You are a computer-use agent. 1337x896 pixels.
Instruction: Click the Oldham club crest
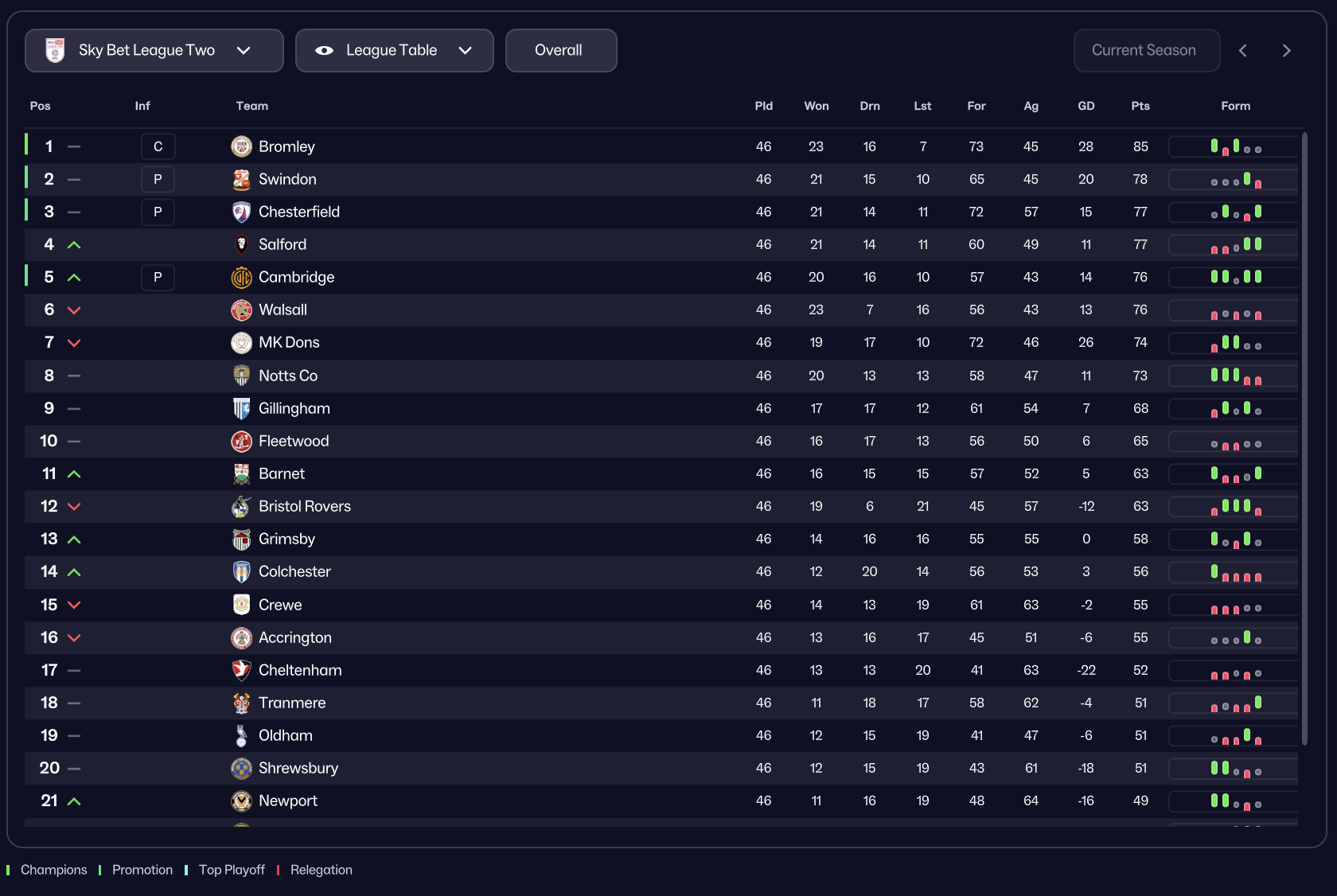[241, 735]
